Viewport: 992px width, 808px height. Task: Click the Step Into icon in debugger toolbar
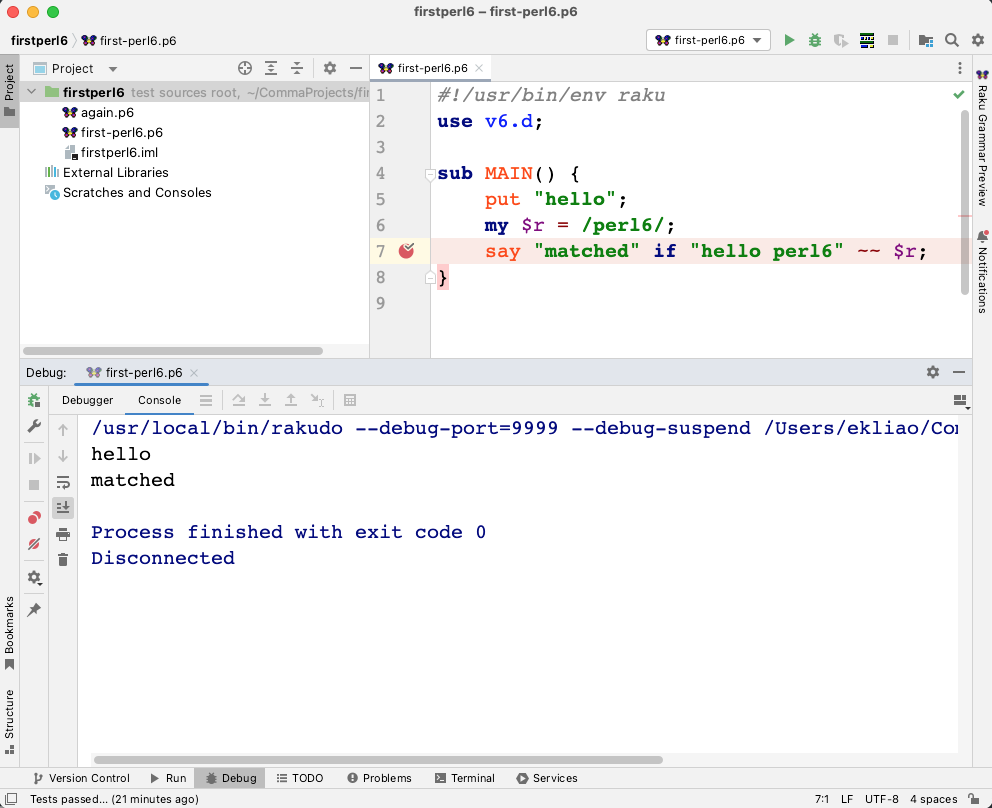[264, 400]
